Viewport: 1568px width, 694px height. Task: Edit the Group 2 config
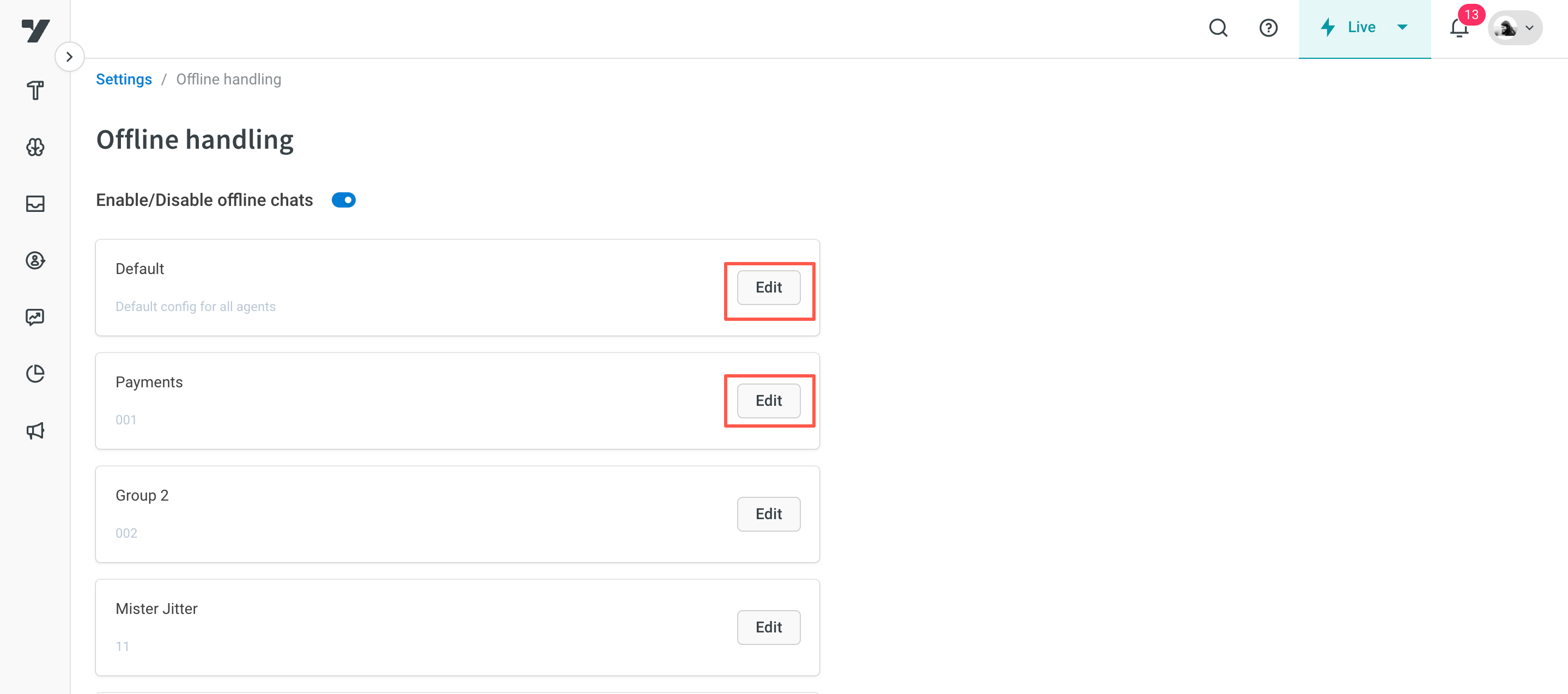pyautogui.click(x=768, y=514)
